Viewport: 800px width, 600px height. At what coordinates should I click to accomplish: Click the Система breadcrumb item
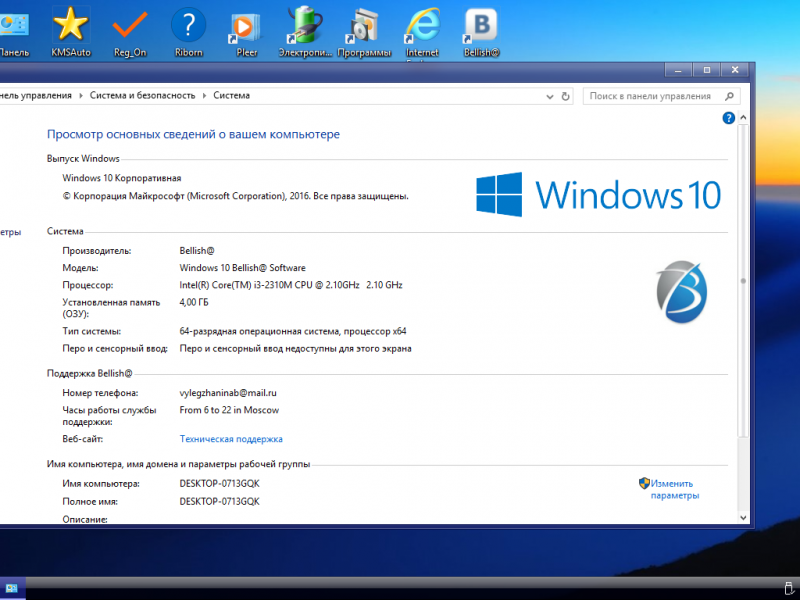click(x=232, y=95)
